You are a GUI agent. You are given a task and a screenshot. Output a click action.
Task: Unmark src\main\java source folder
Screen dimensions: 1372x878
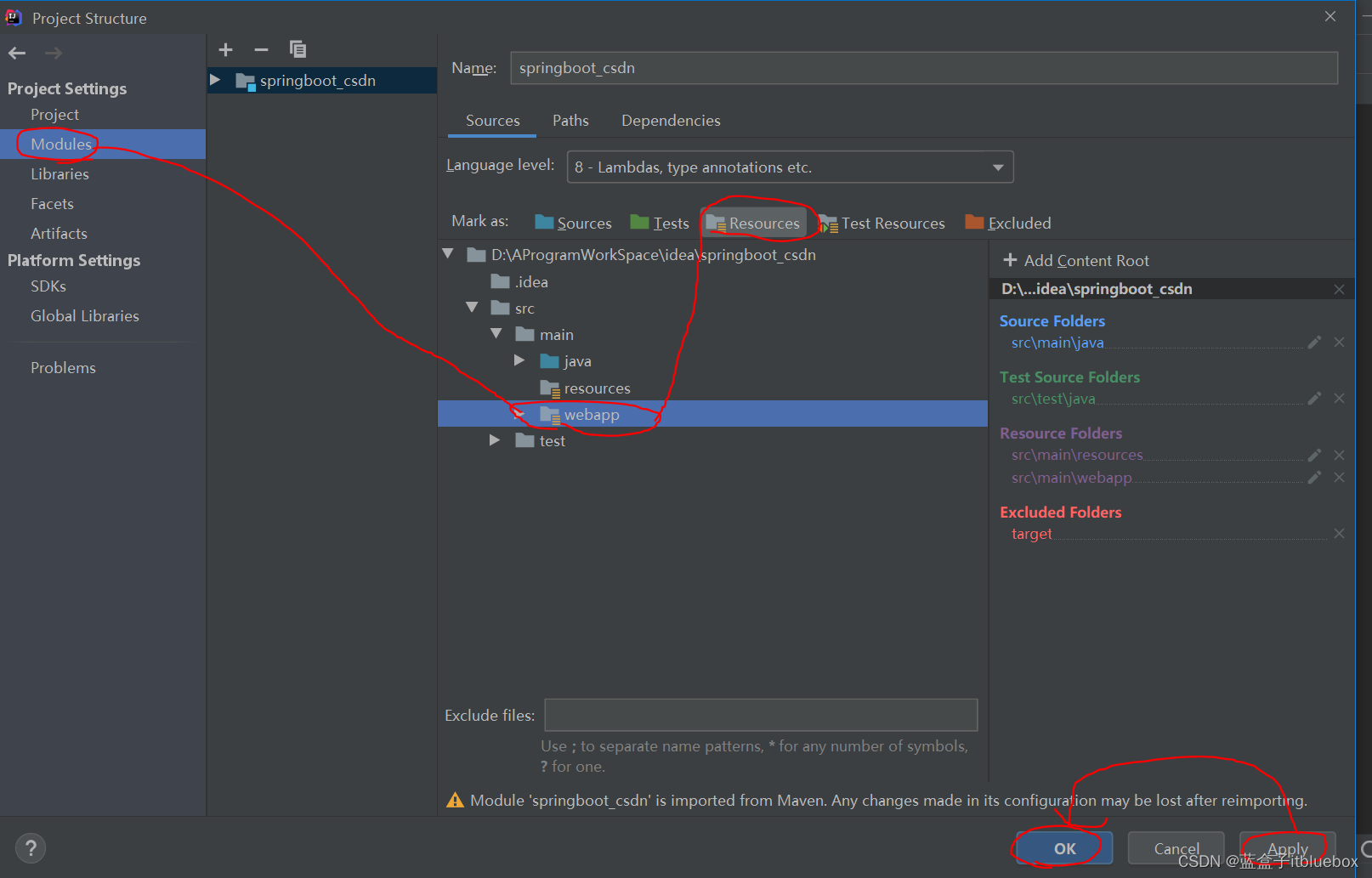tap(1339, 343)
